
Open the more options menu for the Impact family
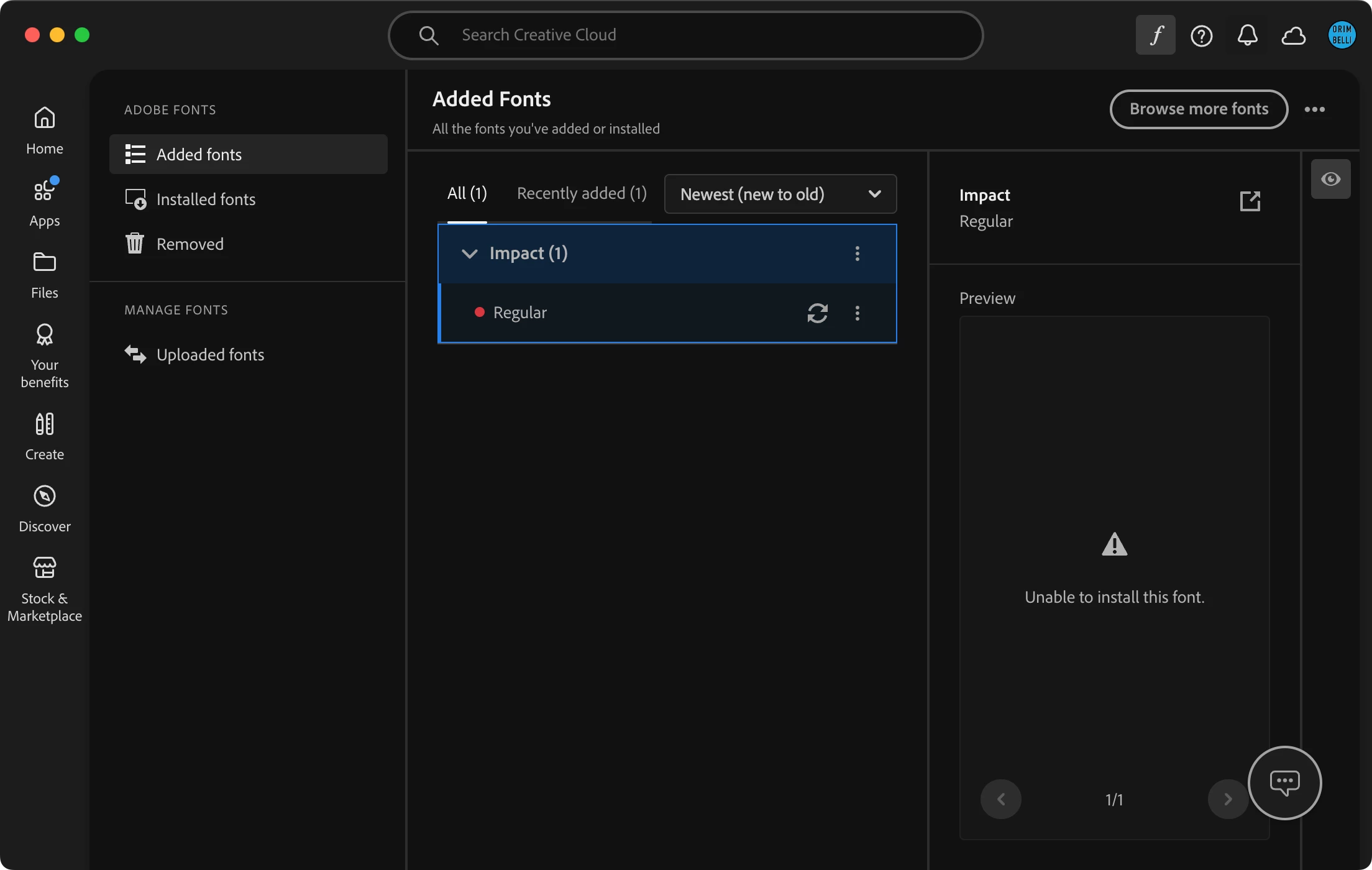tap(857, 254)
